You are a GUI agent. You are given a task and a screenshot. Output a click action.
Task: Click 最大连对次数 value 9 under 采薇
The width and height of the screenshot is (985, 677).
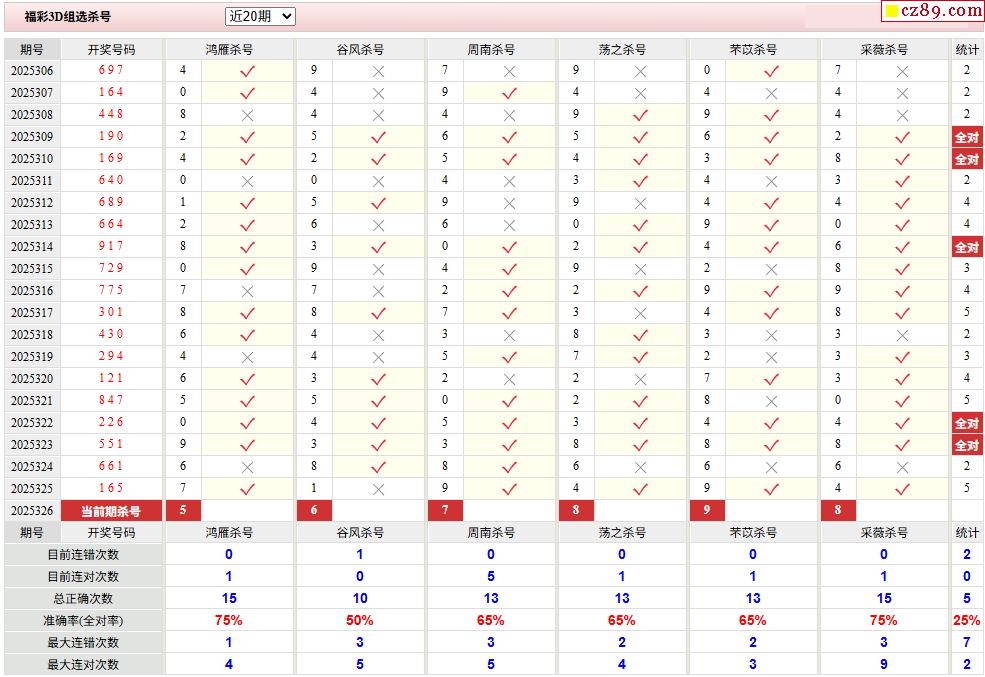tap(884, 664)
